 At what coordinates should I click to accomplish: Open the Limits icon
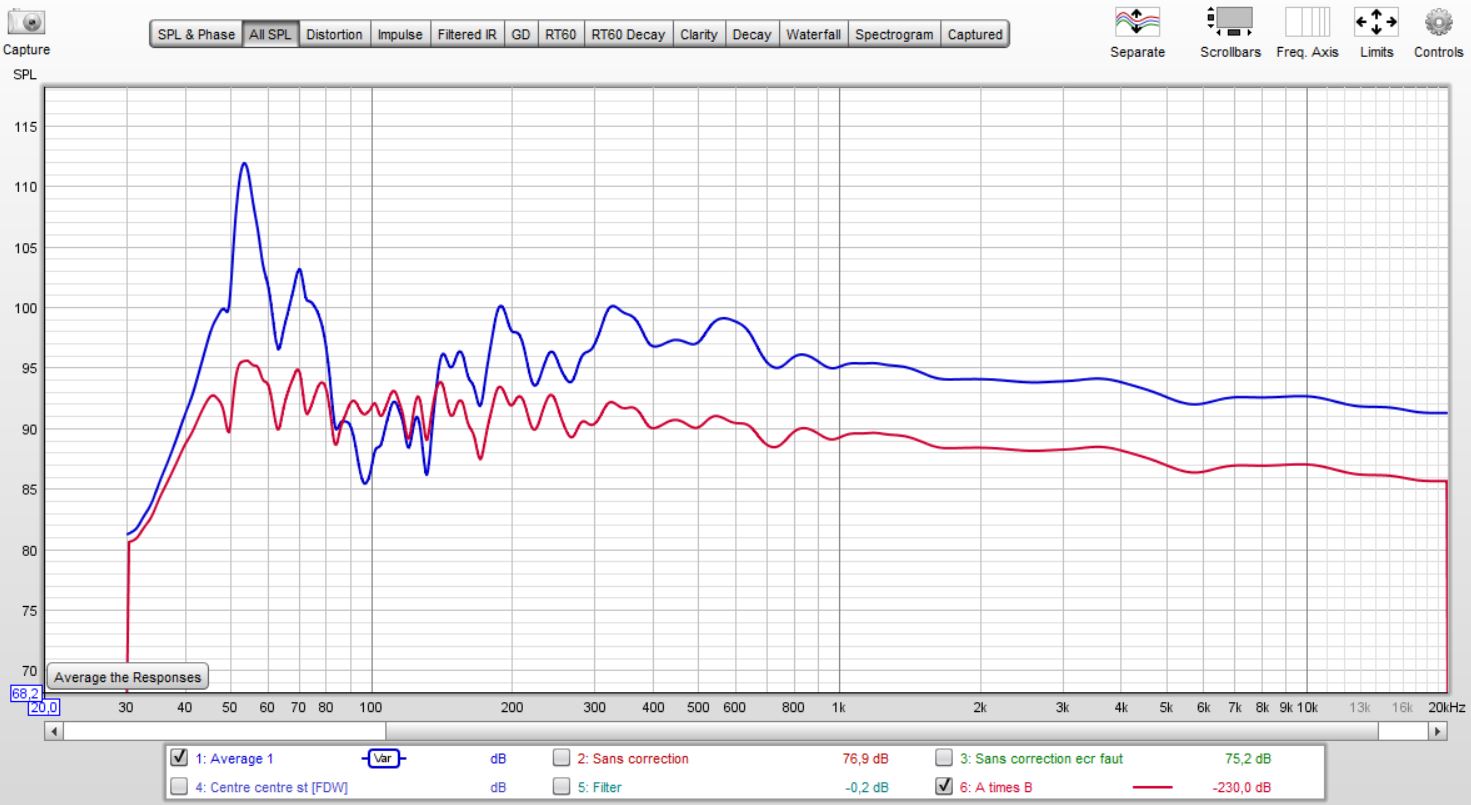pos(1376,21)
